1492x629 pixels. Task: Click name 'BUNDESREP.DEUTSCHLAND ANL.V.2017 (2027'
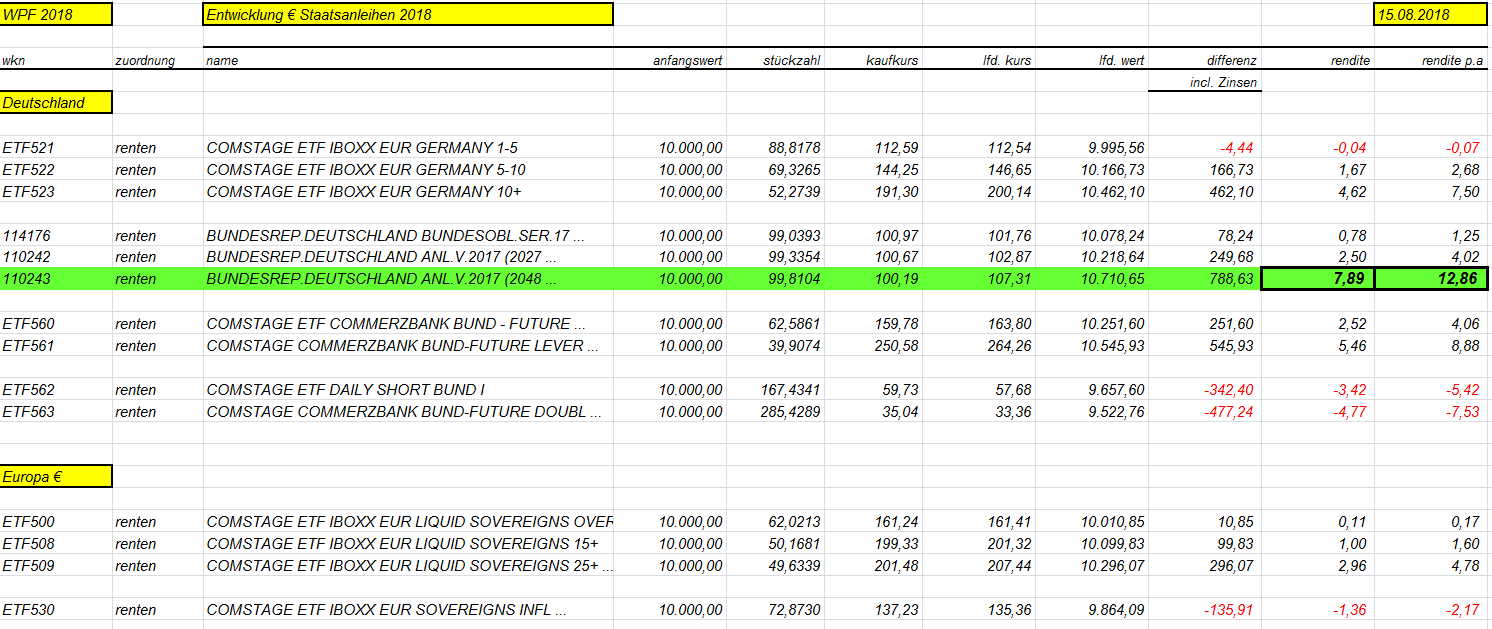(381, 257)
